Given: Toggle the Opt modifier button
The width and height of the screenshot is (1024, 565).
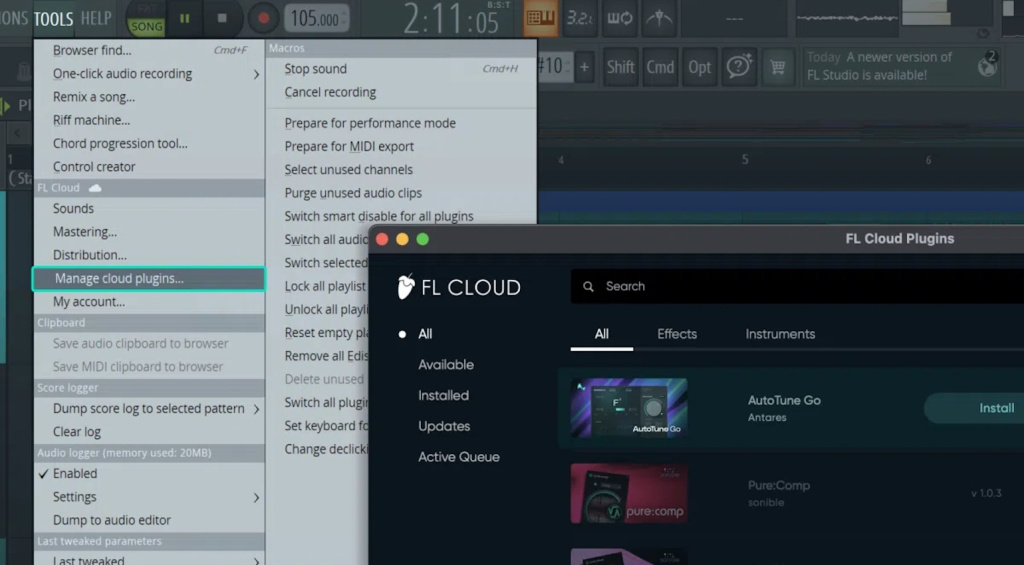Looking at the screenshot, I should [x=699, y=67].
